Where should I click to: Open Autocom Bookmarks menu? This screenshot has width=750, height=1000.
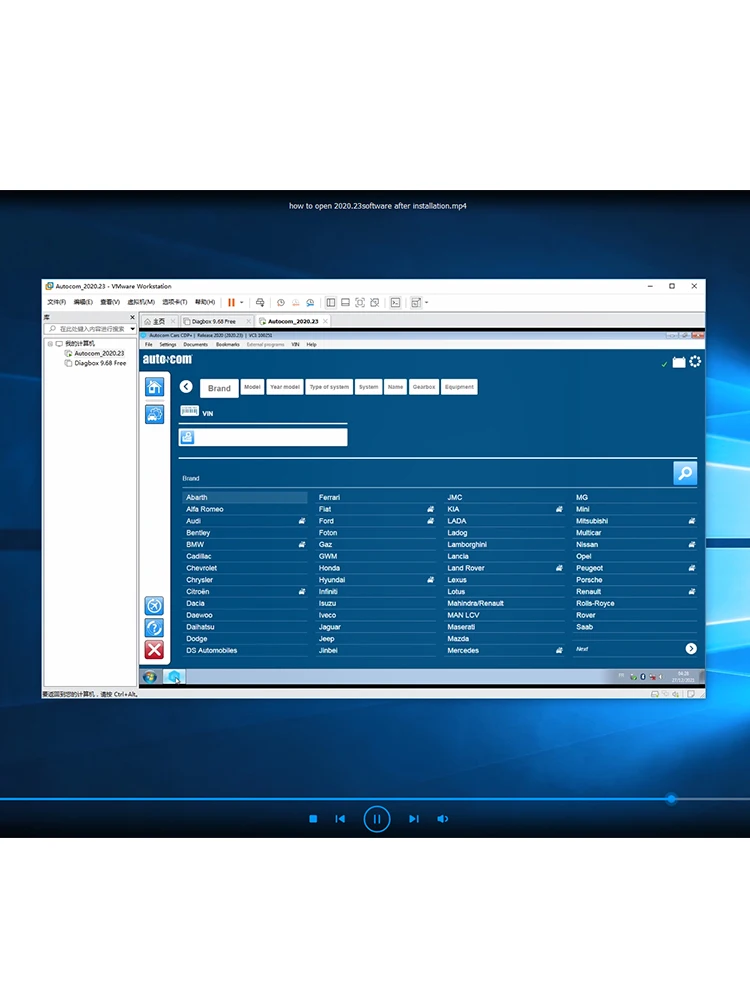tap(228, 344)
